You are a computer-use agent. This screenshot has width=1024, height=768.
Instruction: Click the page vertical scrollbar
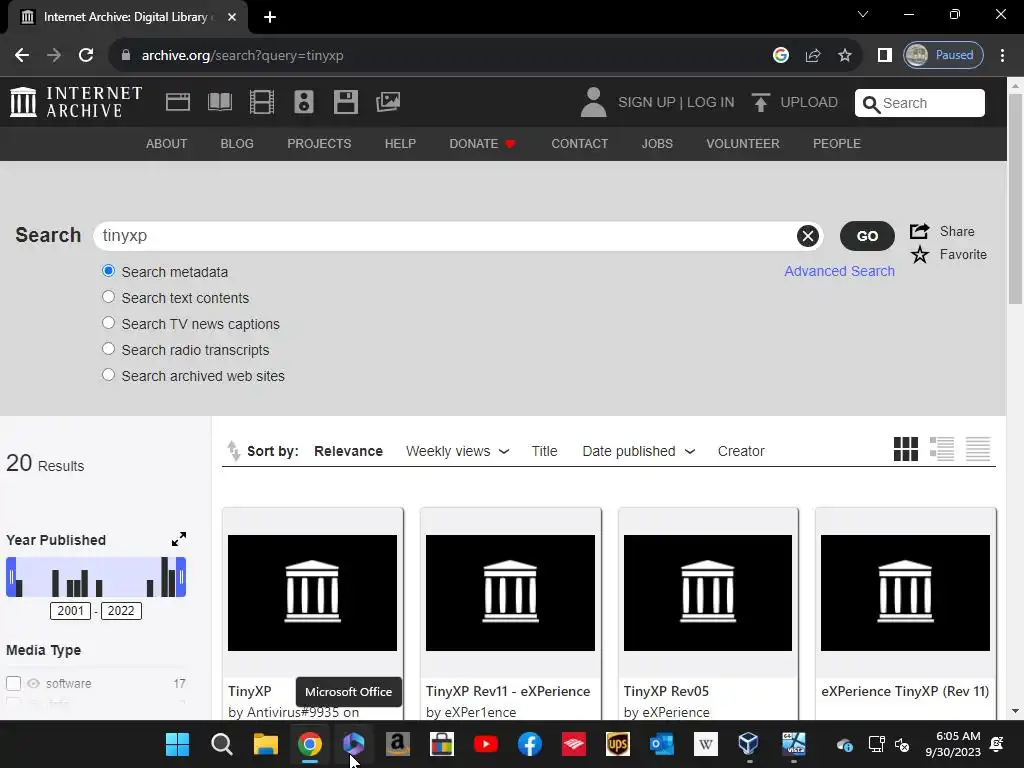[1015, 199]
